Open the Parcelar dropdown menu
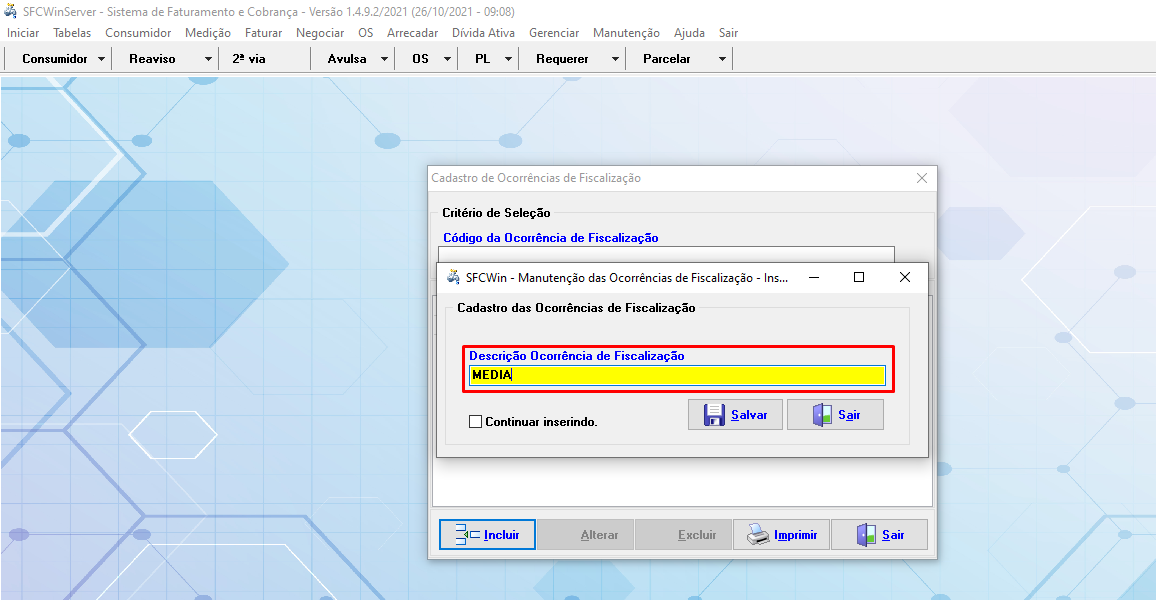Screen dimensions: 1156x600 pos(721,58)
